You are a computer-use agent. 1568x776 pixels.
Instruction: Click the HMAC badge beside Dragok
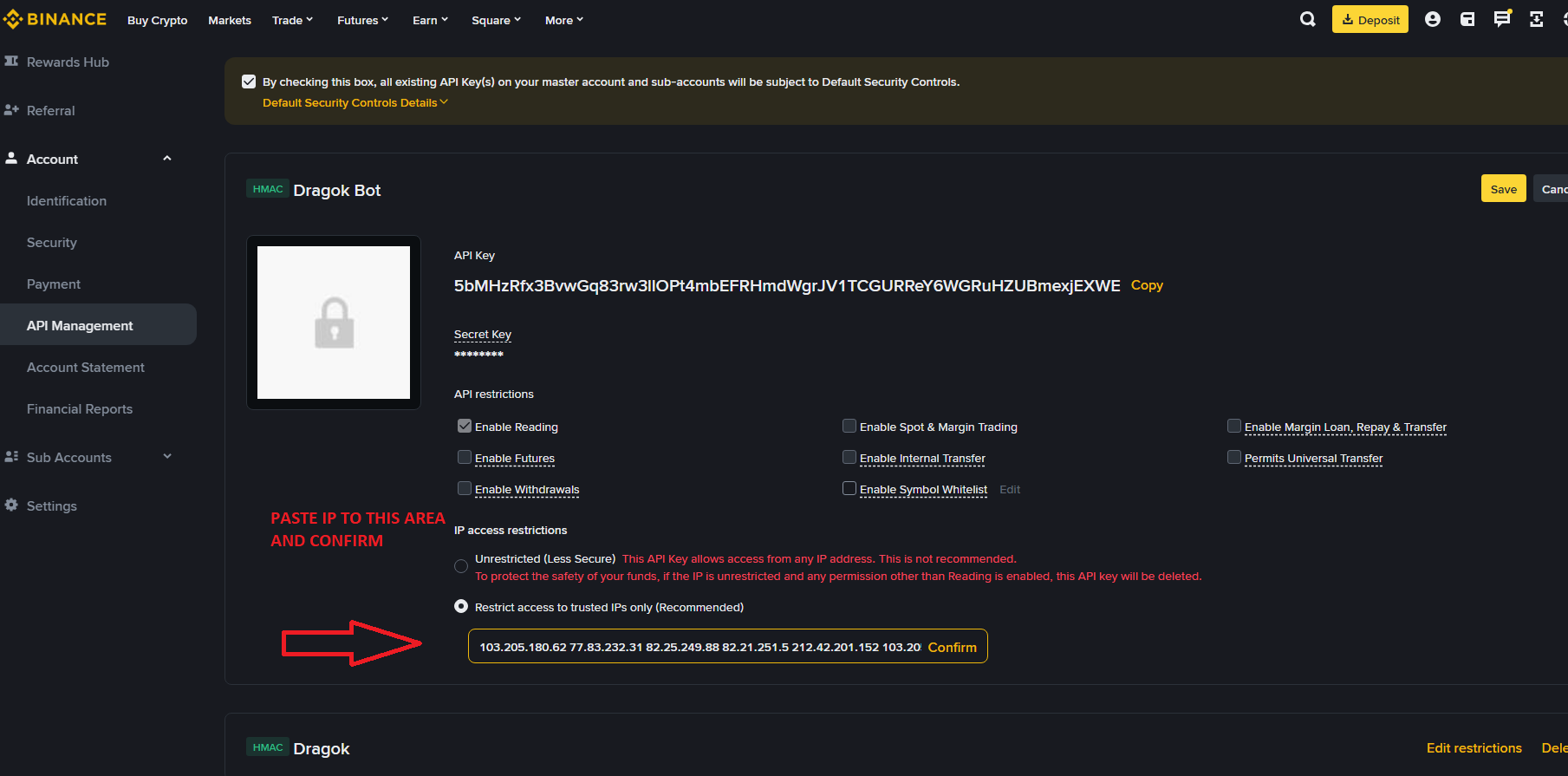pos(268,747)
